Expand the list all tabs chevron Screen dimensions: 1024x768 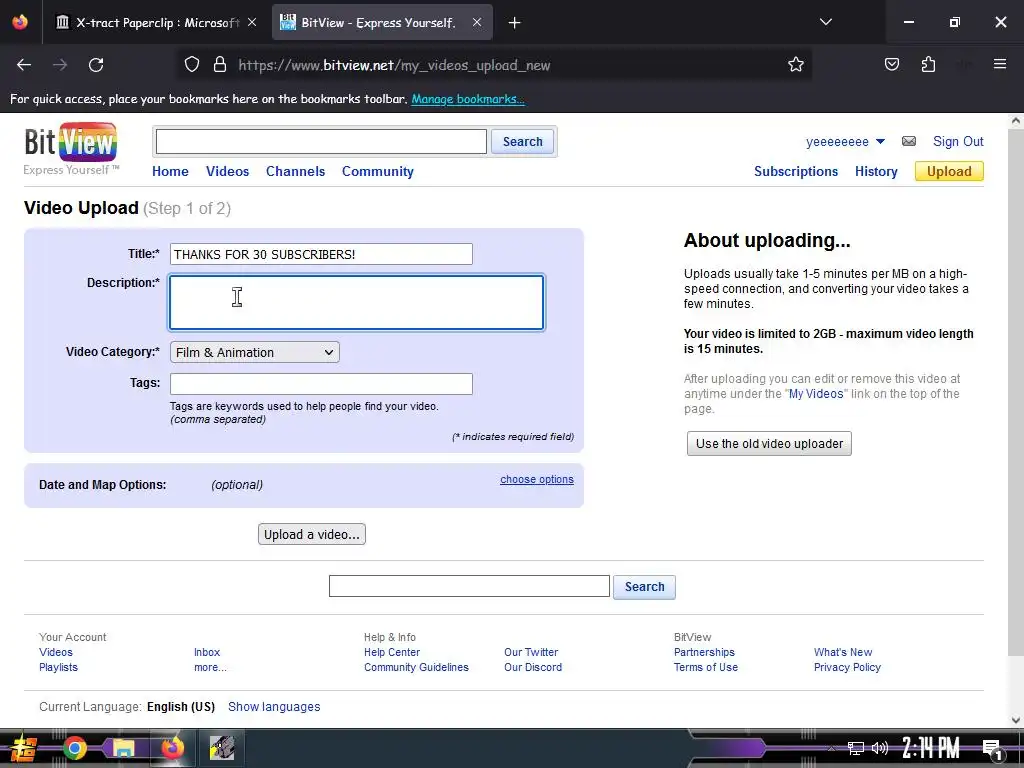(x=825, y=22)
